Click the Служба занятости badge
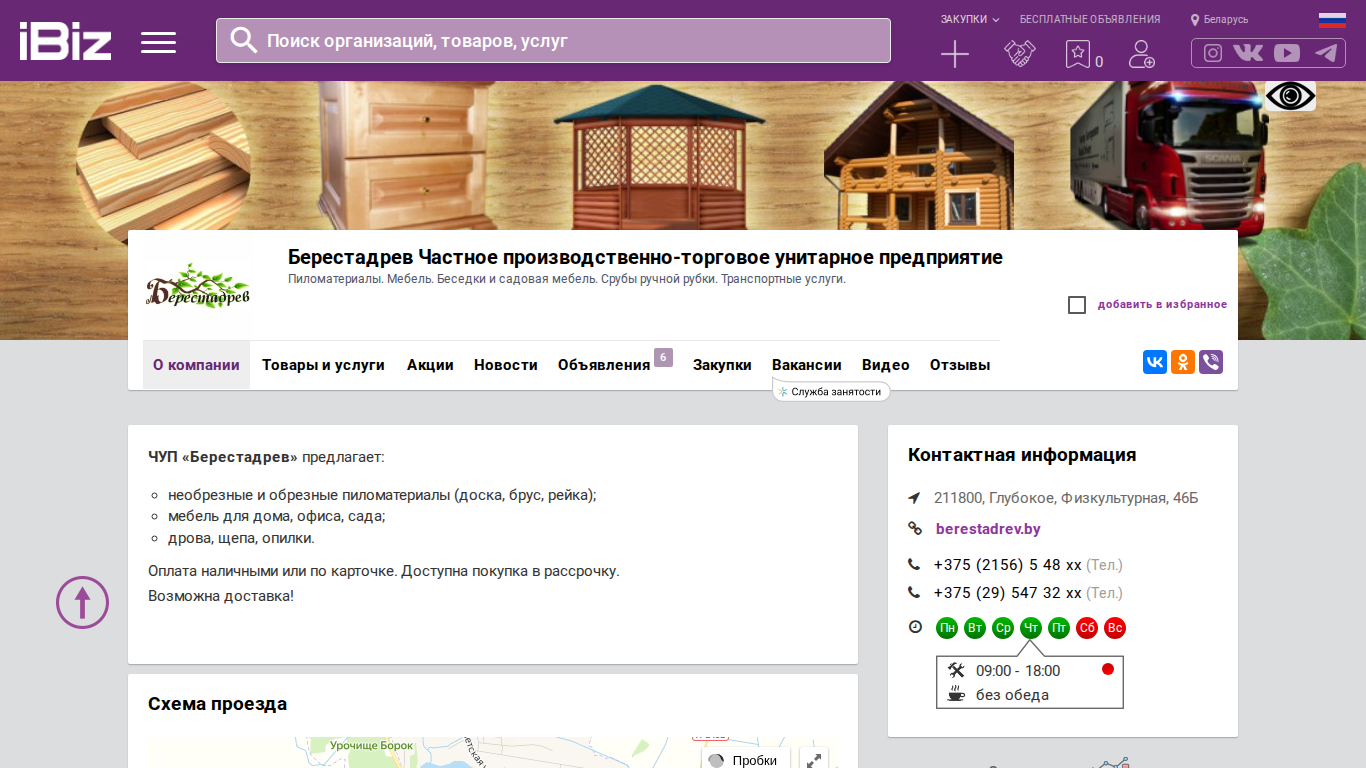The width and height of the screenshot is (1366, 768). [x=831, y=392]
